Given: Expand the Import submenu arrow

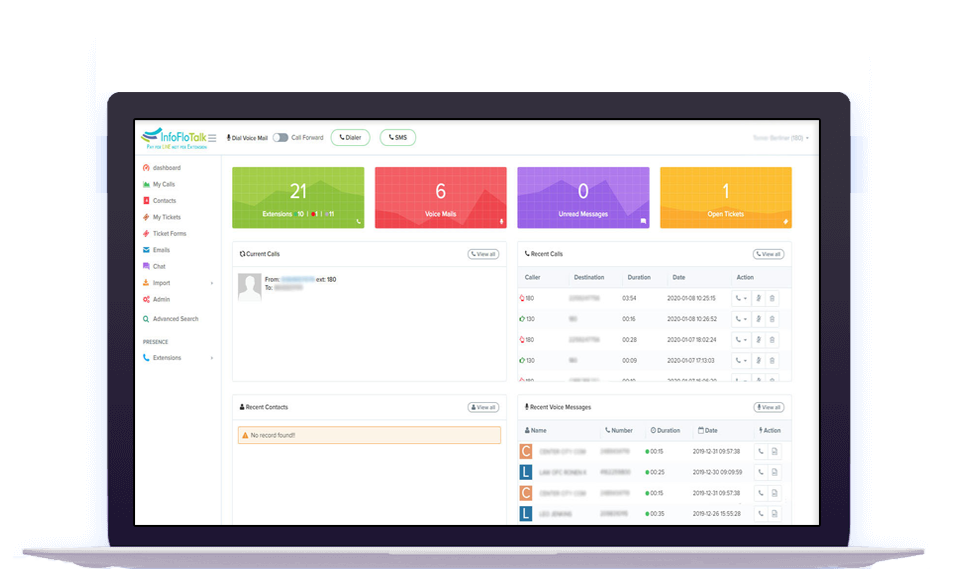Looking at the screenshot, I should click(x=212, y=283).
